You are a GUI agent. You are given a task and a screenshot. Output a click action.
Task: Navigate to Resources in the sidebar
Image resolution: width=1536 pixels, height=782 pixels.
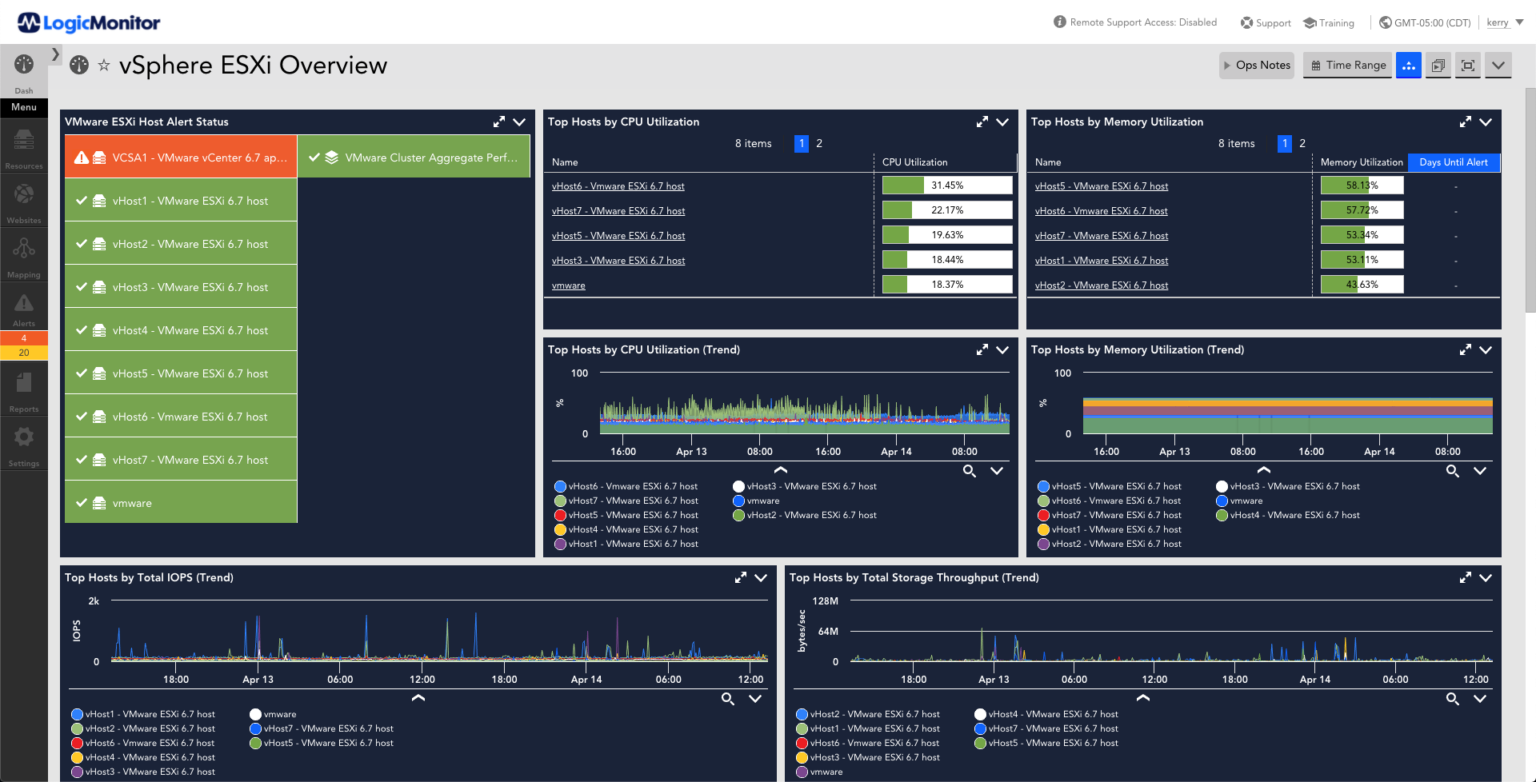pos(22,148)
